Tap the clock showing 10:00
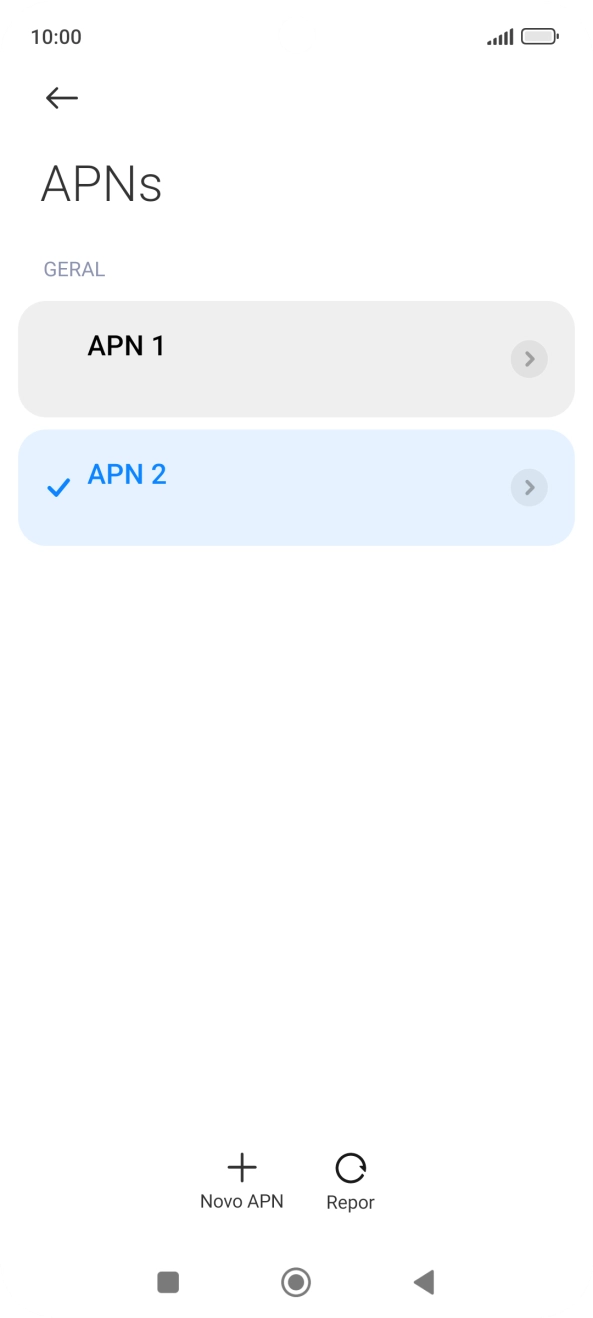This screenshot has height=1318, width=593. pos(56,37)
